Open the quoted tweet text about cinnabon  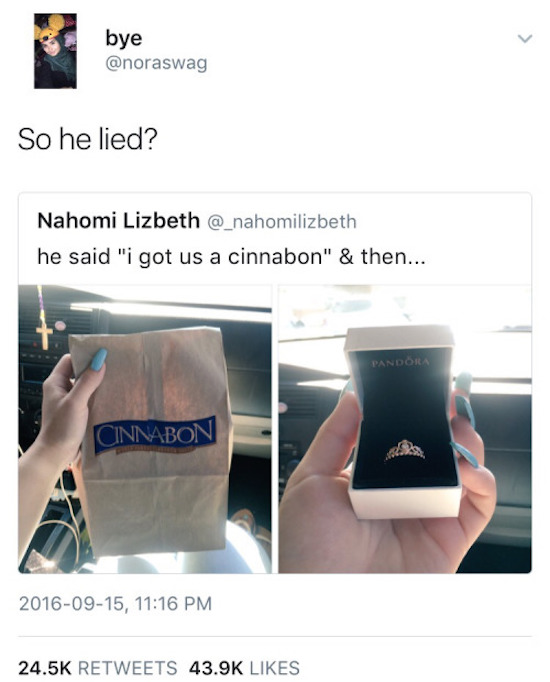pos(231,256)
